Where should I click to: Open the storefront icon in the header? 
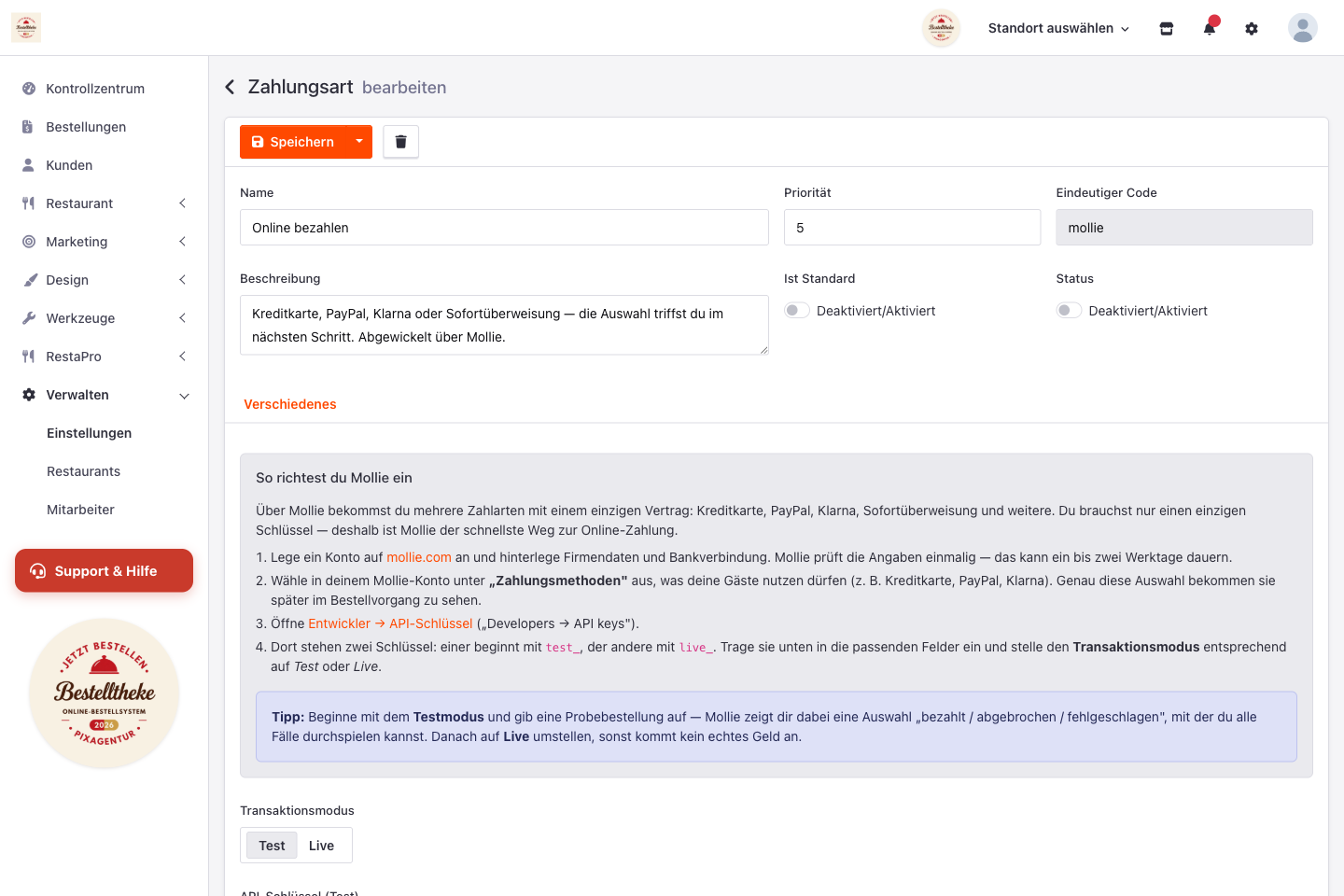tap(1166, 28)
